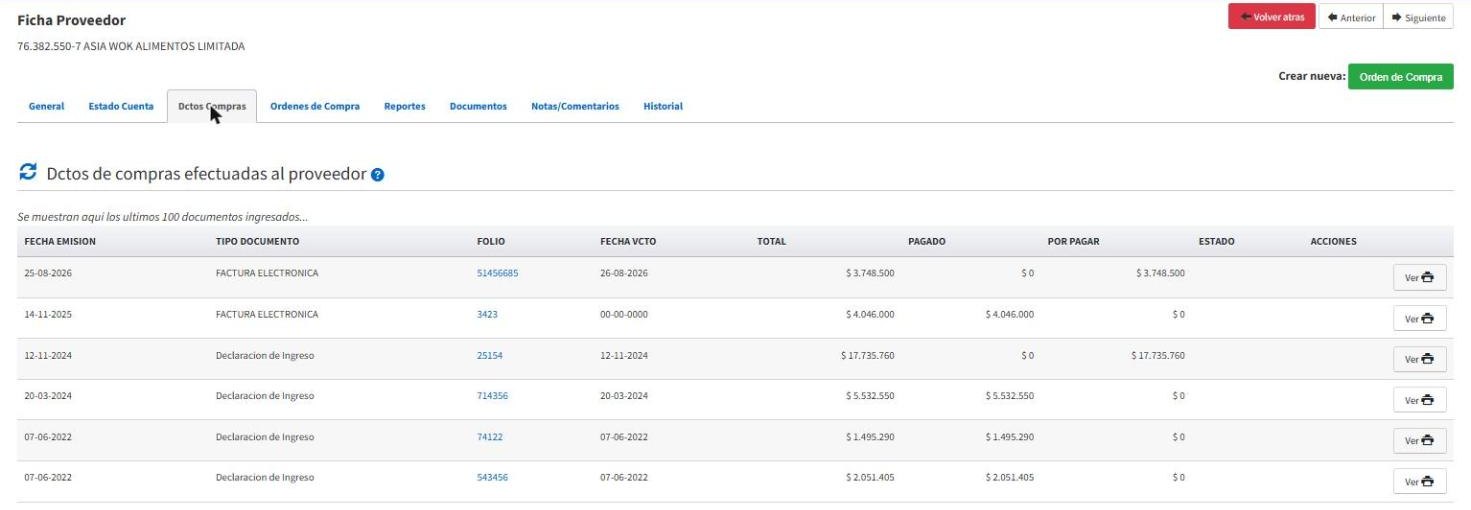Viewport: 1471px width, 510px height.
Task: Open the Notas/Comentarios tab
Action: (575, 106)
